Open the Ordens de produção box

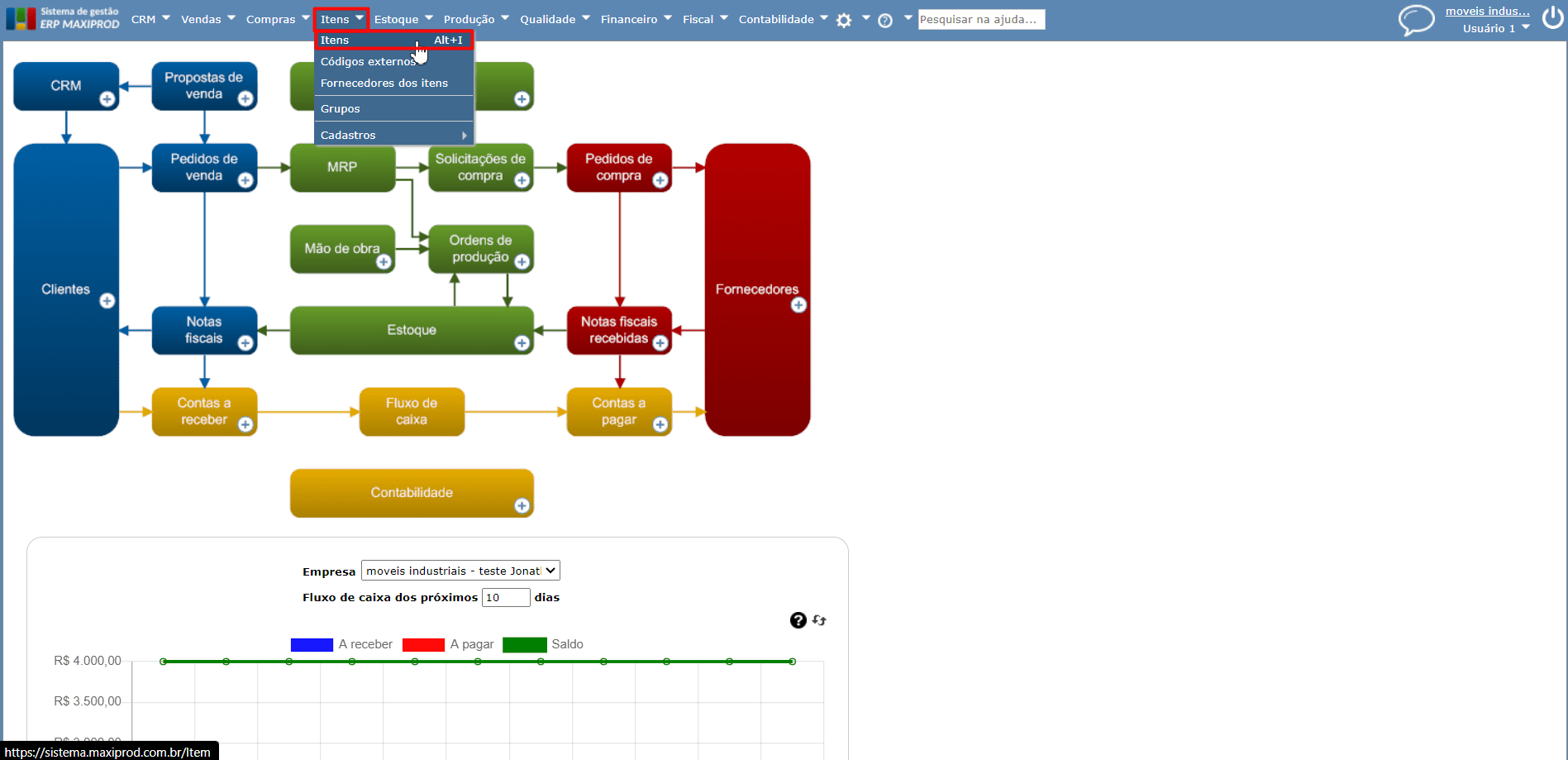point(480,249)
